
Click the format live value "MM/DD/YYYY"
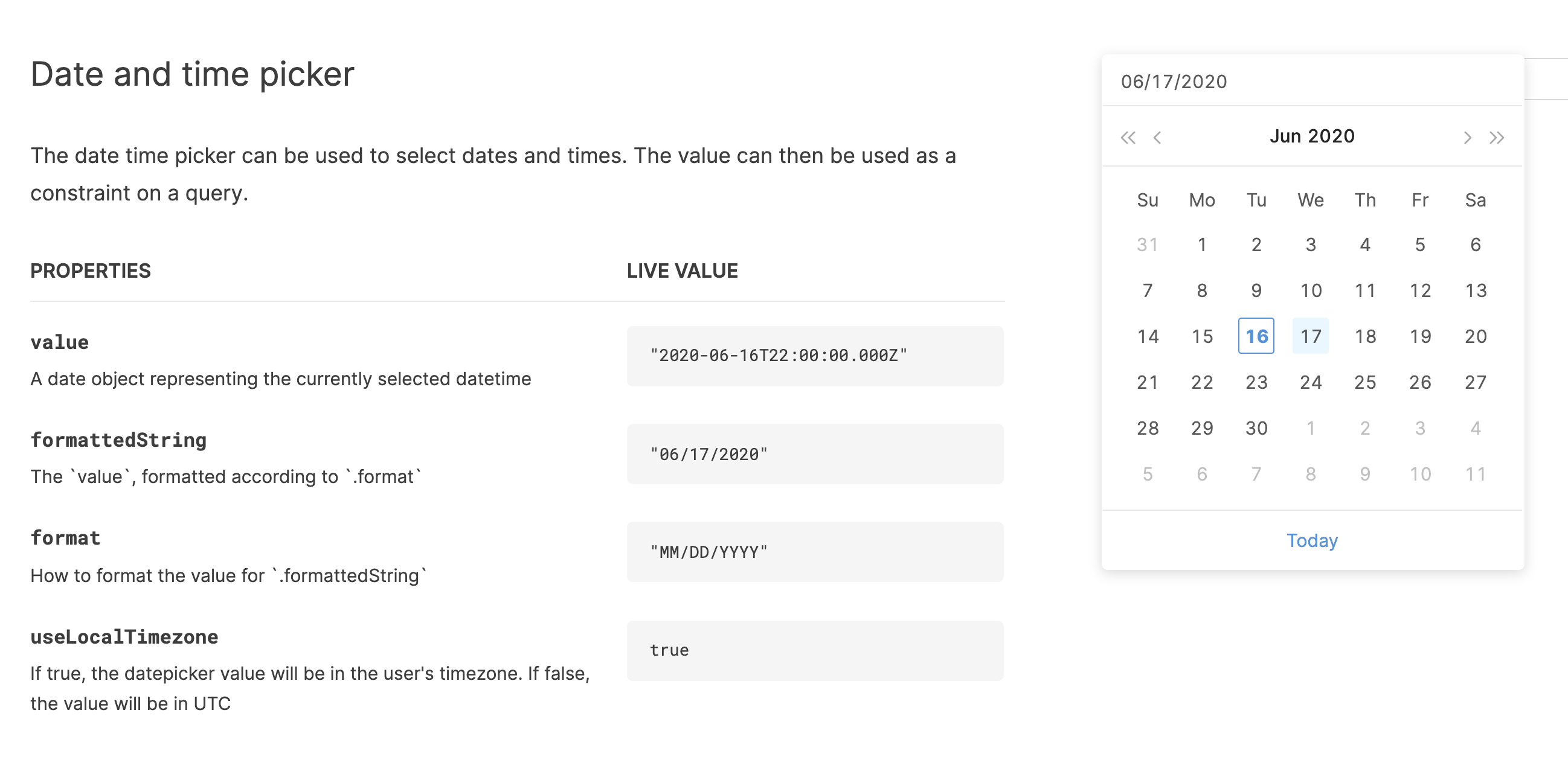point(814,552)
